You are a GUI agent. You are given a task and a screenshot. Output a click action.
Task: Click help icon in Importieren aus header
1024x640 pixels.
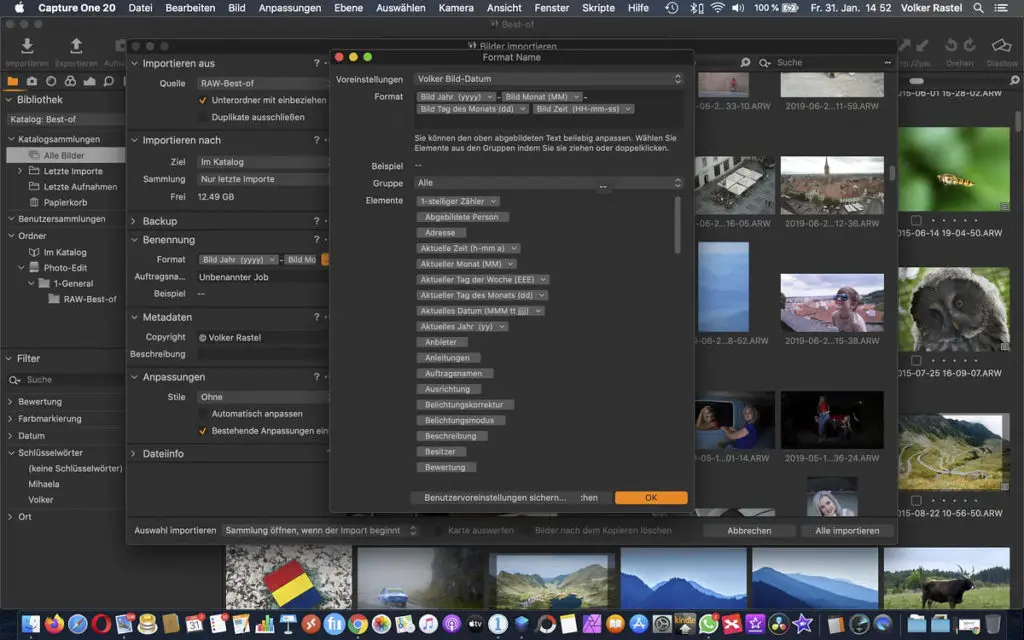click(317, 63)
